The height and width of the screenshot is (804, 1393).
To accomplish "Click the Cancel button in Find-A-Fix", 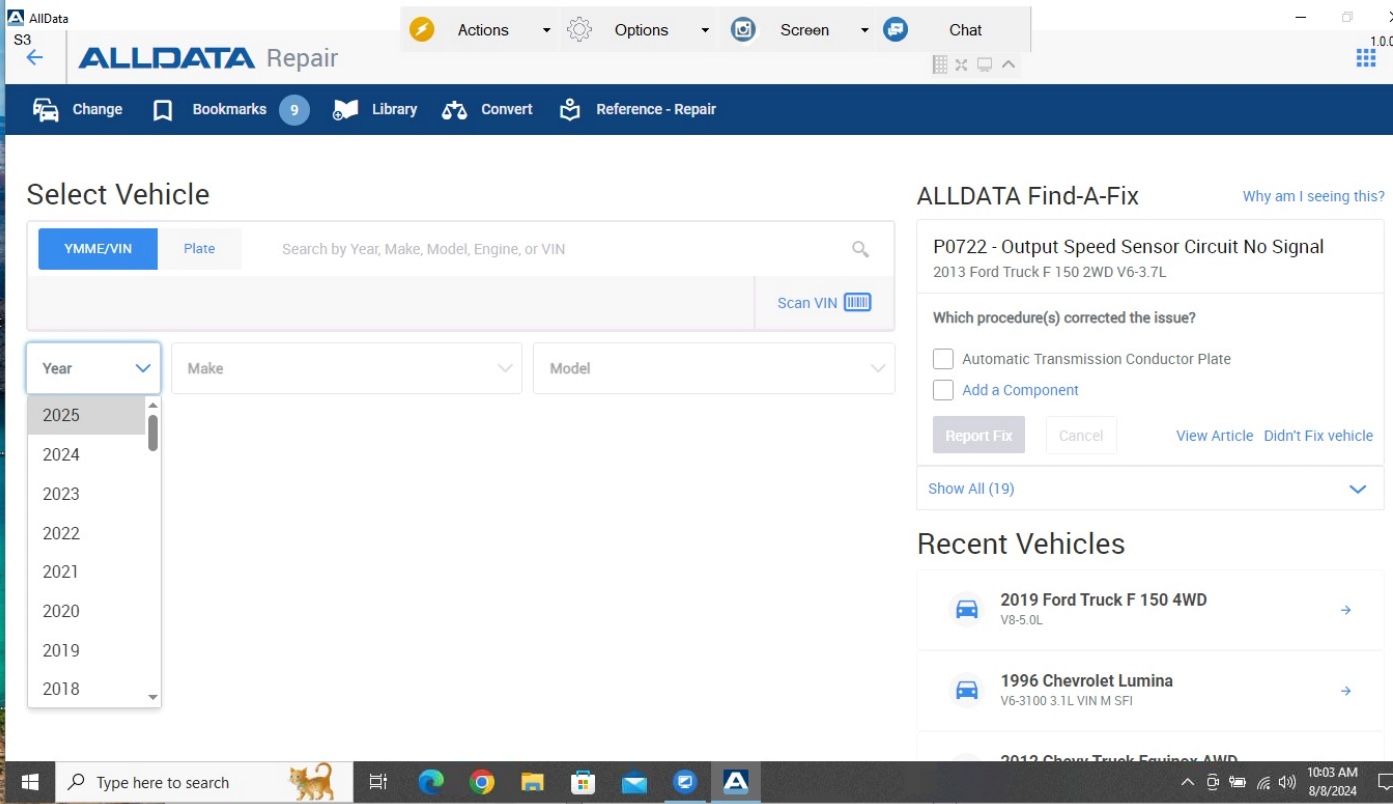I will click(1081, 435).
